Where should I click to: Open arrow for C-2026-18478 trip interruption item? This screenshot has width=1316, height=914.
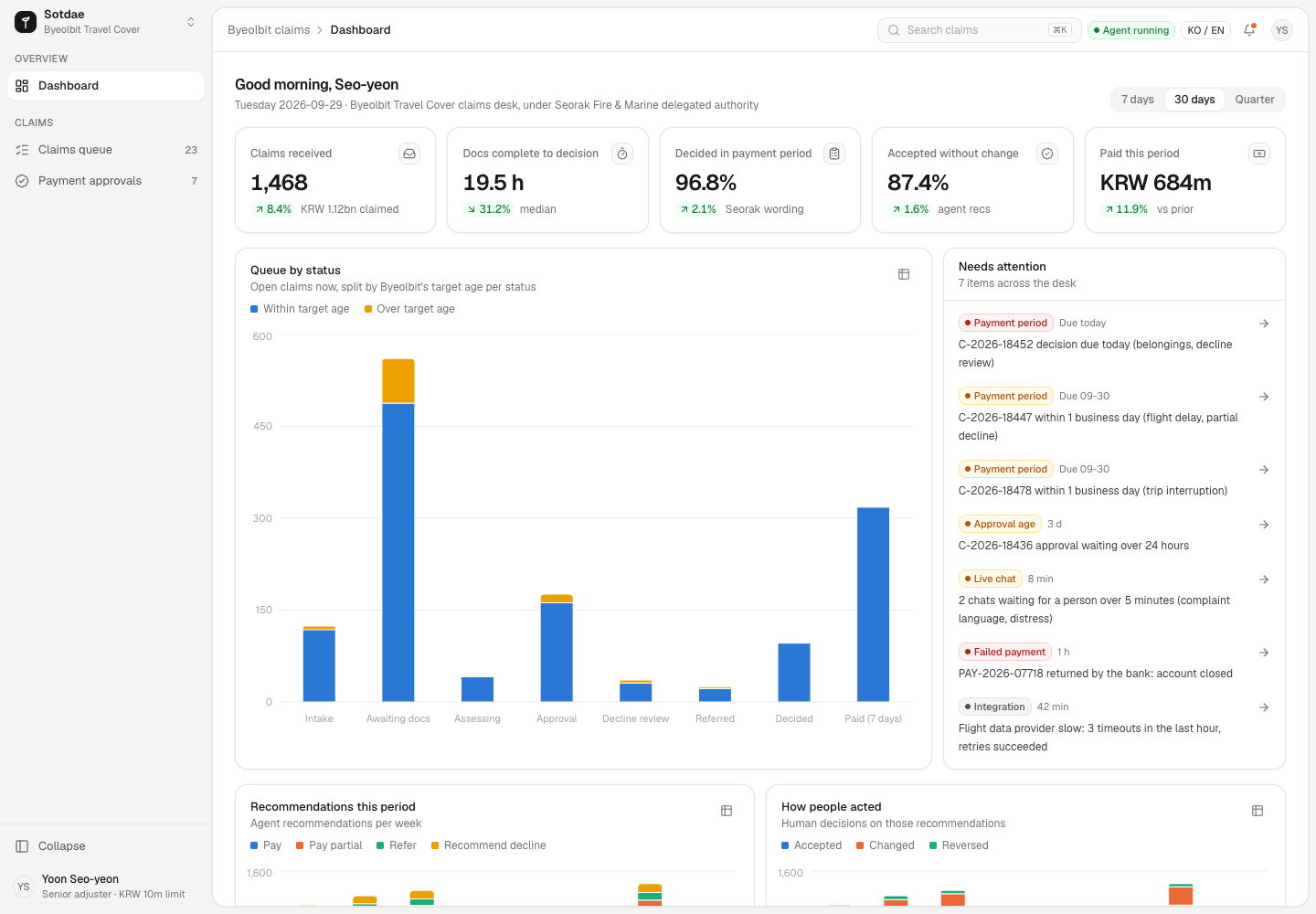click(x=1264, y=470)
